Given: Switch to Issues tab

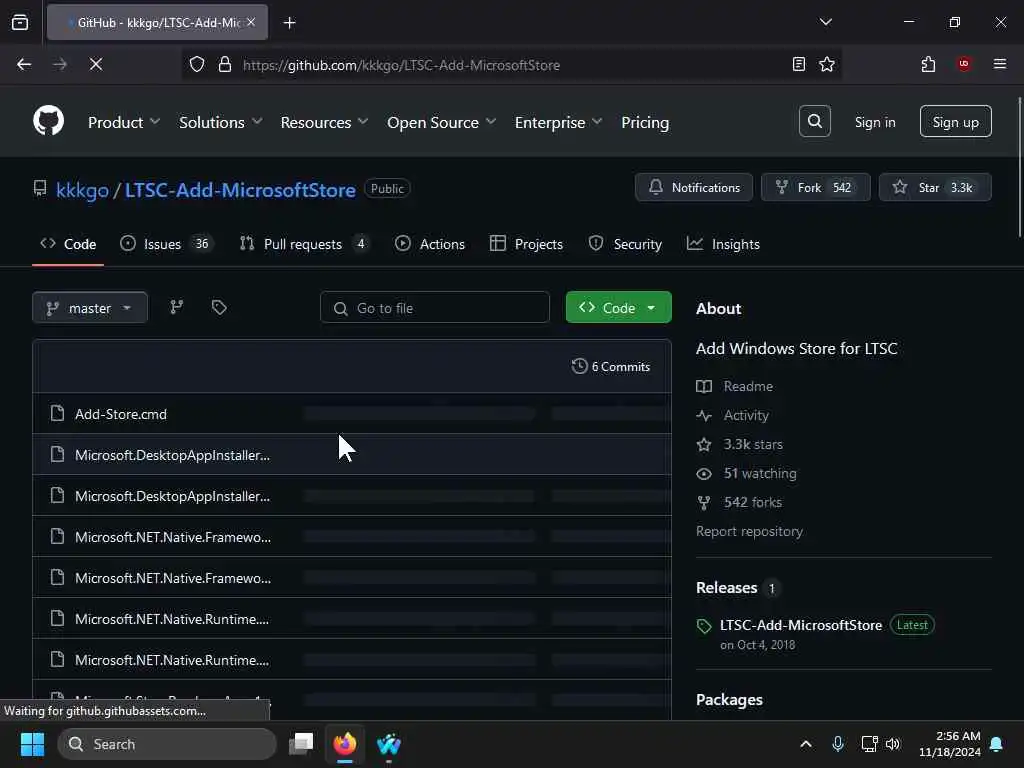Looking at the screenshot, I should [x=167, y=244].
